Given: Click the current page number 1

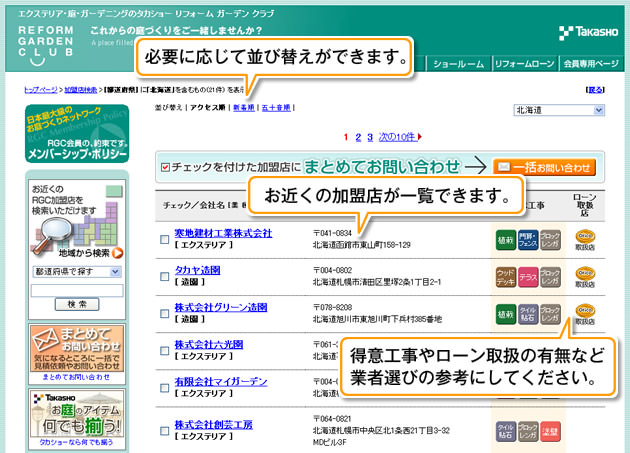Looking at the screenshot, I should (346, 137).
